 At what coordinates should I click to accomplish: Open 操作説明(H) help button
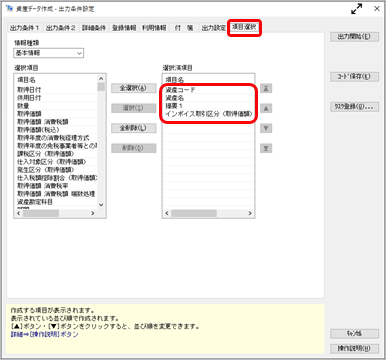(354, 348)
